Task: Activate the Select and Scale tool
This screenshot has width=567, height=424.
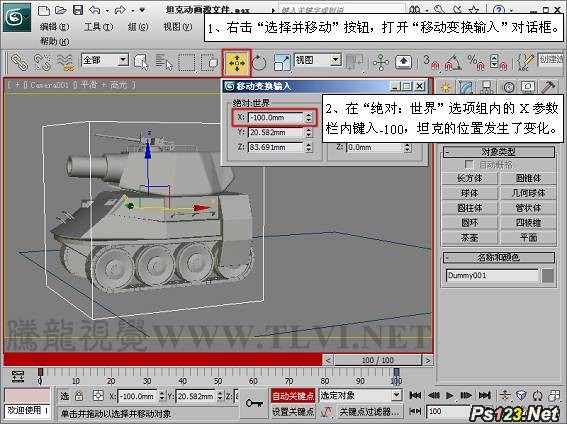Action: coord(282,63)
